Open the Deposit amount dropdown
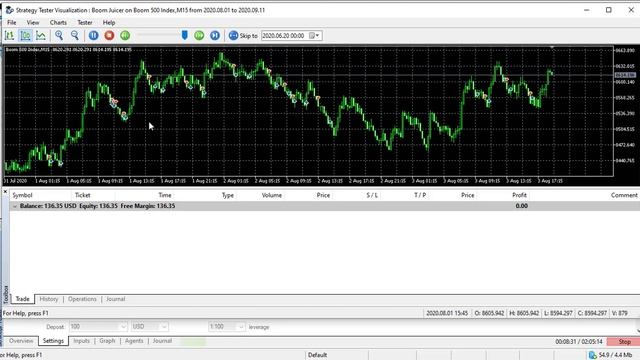Viewport: 640px width, 360px height. [x=123, y=327]
